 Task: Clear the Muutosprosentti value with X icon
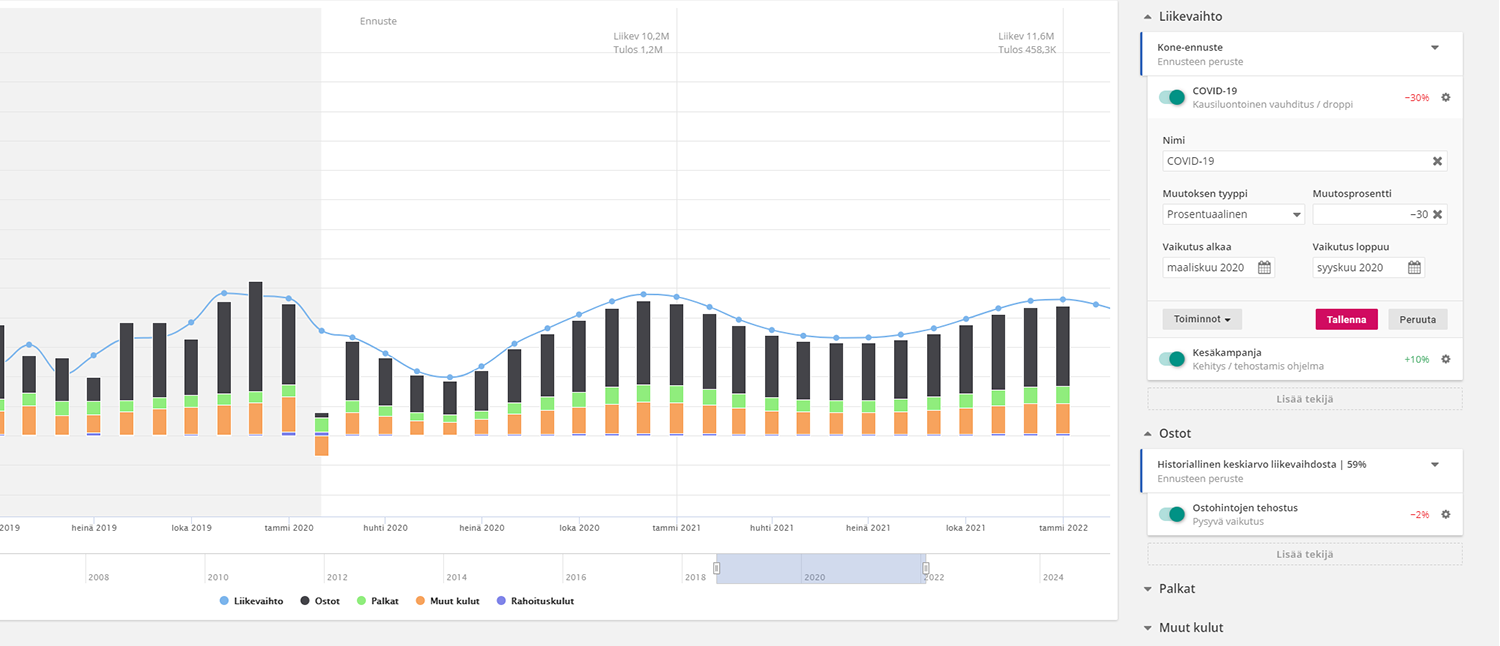[x=1437, y=214]
